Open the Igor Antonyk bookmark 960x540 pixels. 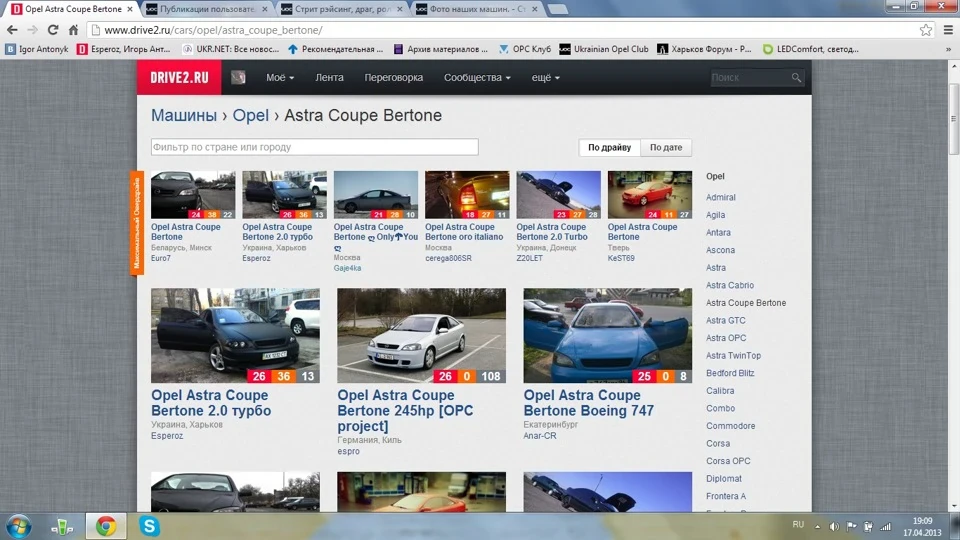pos(37,49)
